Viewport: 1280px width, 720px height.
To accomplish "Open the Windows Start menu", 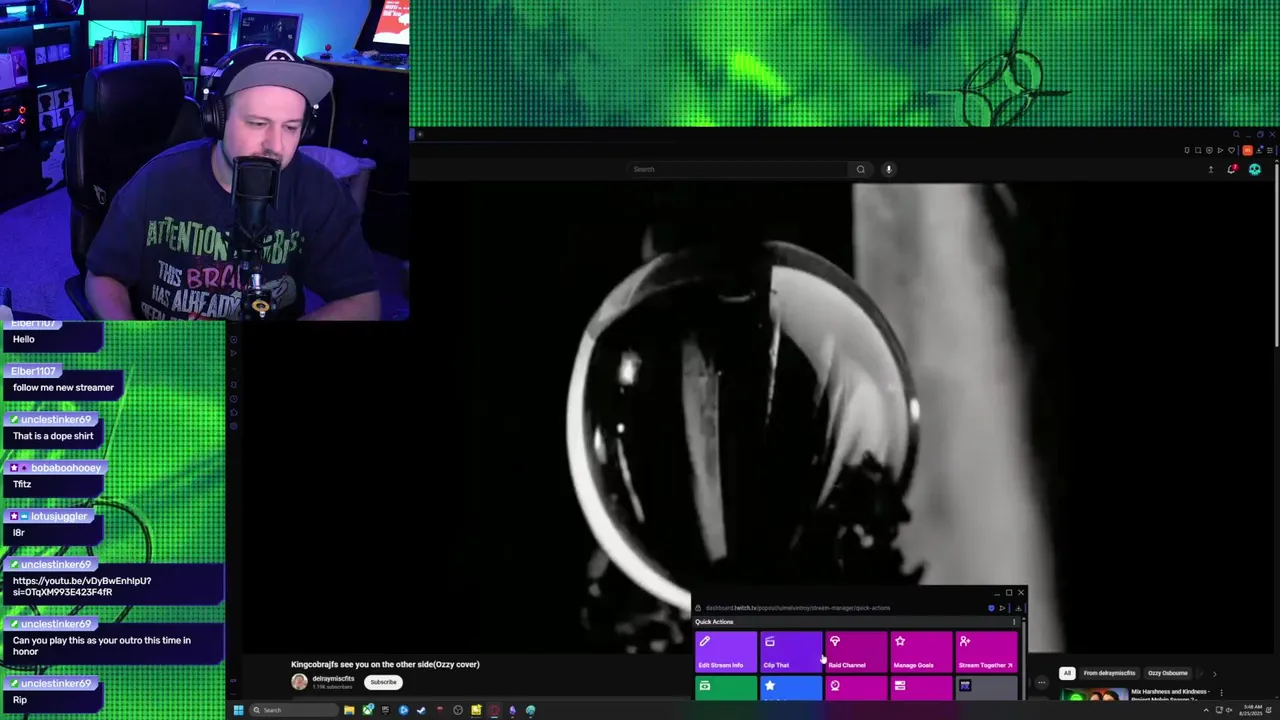I will point(239,710).
